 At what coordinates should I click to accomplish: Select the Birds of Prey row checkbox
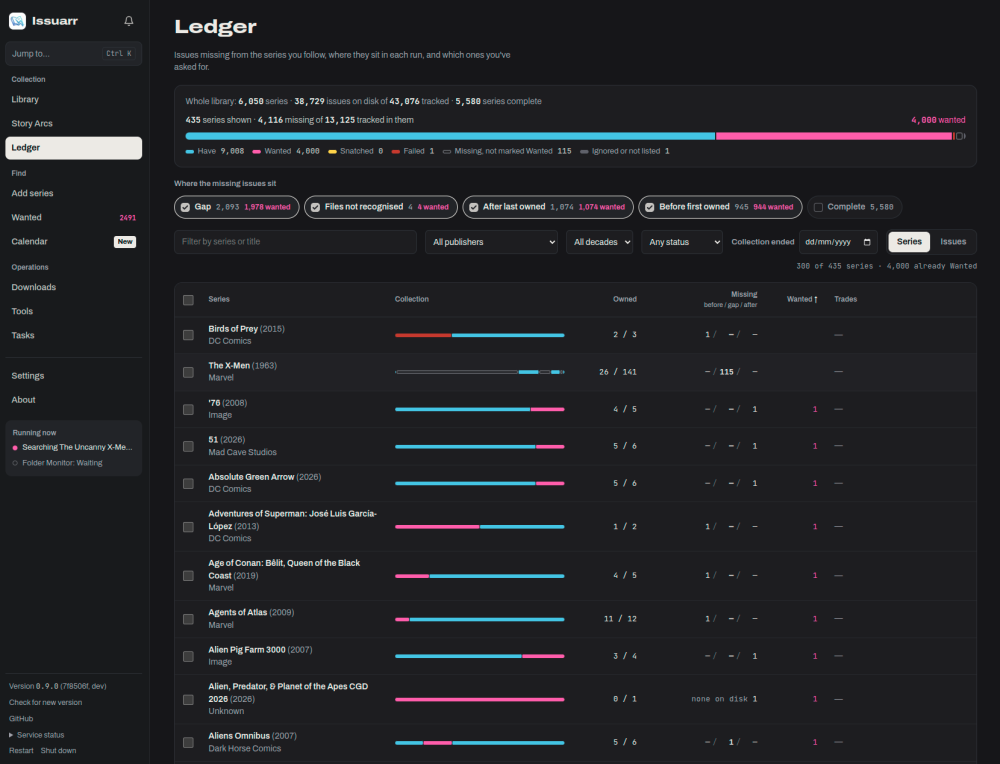point(188,335)
